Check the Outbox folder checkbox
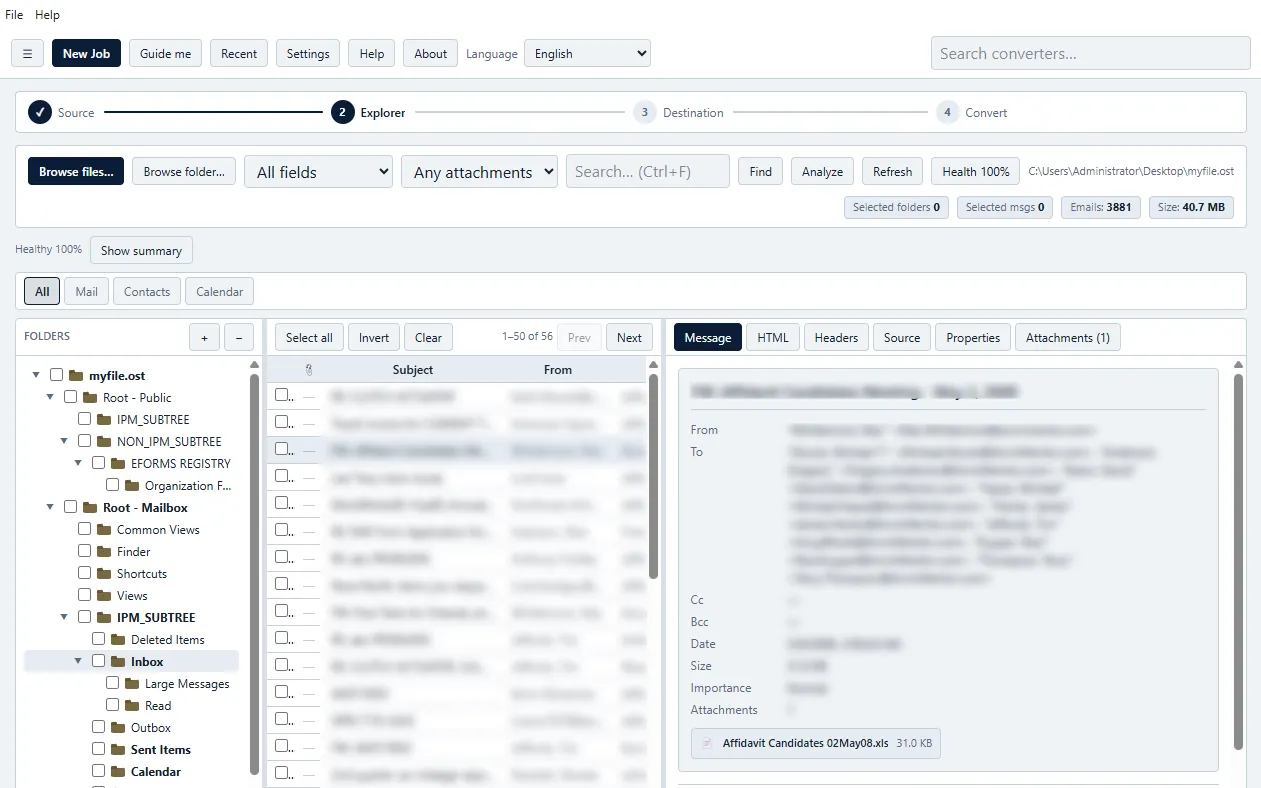Screen dimensions: 1261x788 tap(99, 727)
